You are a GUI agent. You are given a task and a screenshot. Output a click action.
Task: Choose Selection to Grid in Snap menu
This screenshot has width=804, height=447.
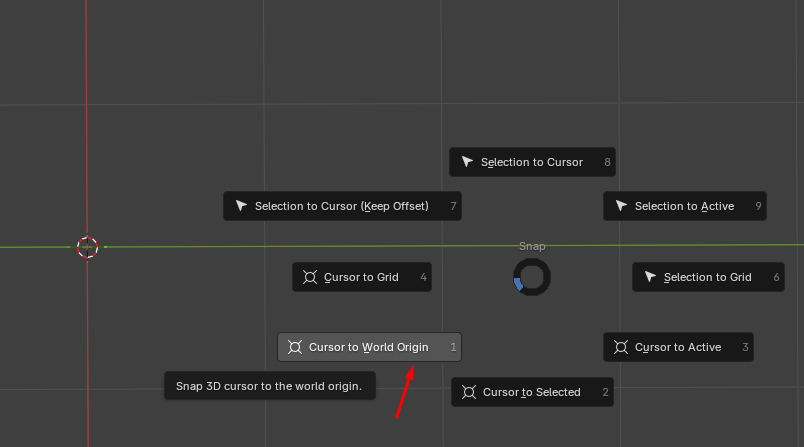708,277
